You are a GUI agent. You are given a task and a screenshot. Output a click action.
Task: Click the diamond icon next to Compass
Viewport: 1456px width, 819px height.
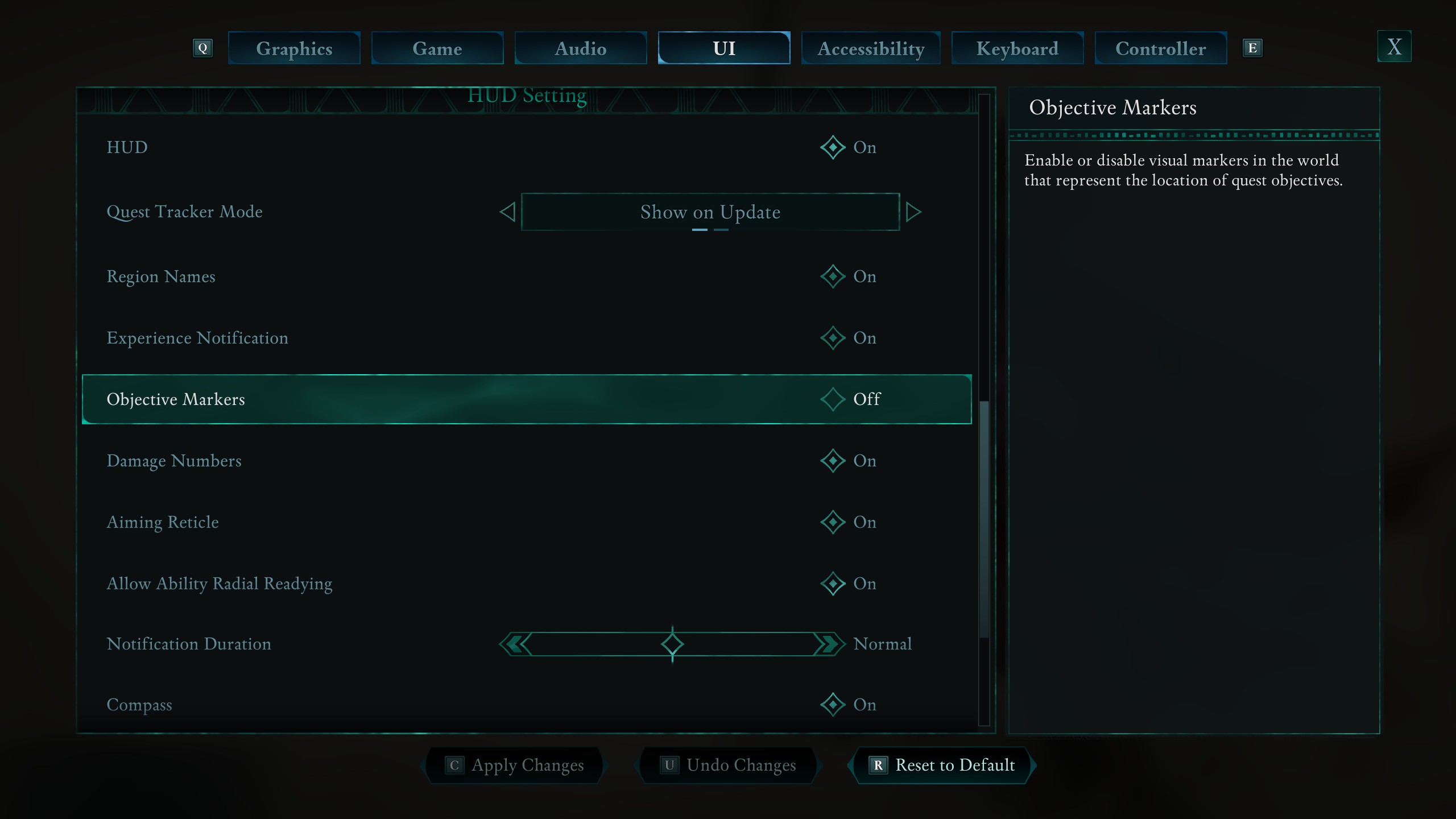point(831,704)
